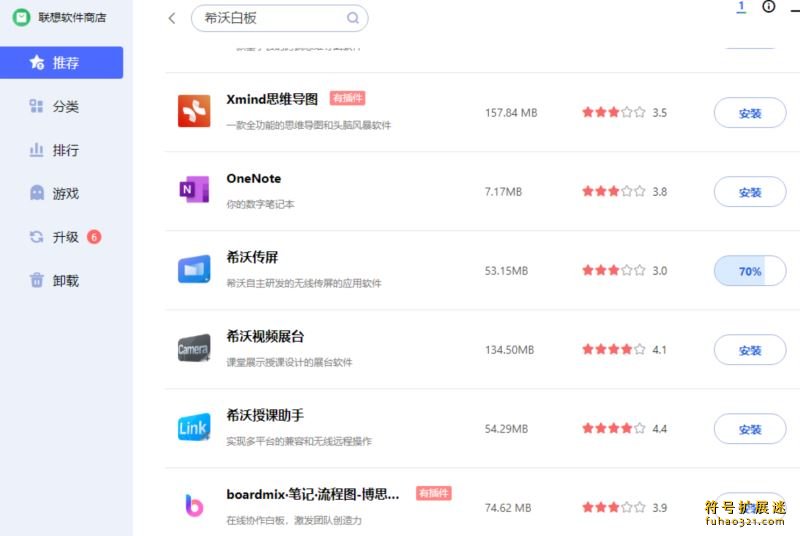Click the 134.50MB size text
This screenshot has width=800, height=536.
tap(509, 350)
